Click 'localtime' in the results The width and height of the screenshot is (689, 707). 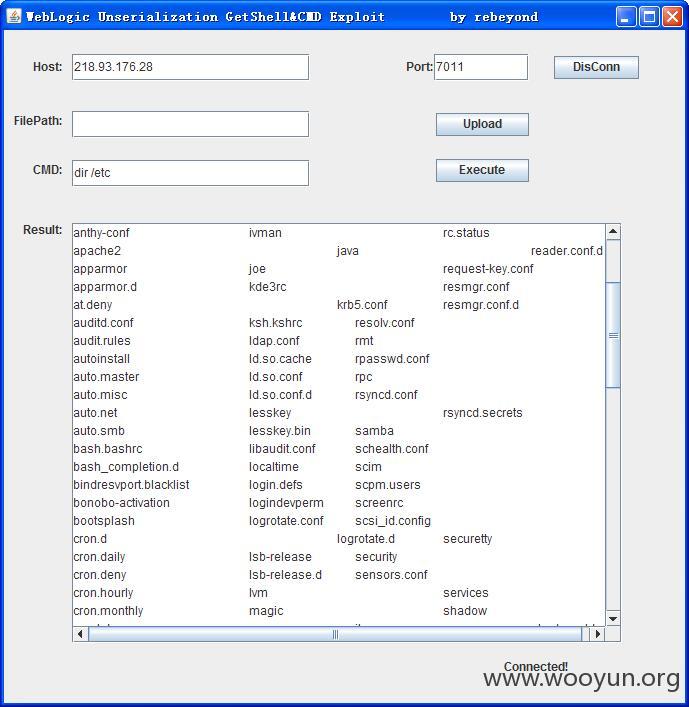click(x=274, y=467)
